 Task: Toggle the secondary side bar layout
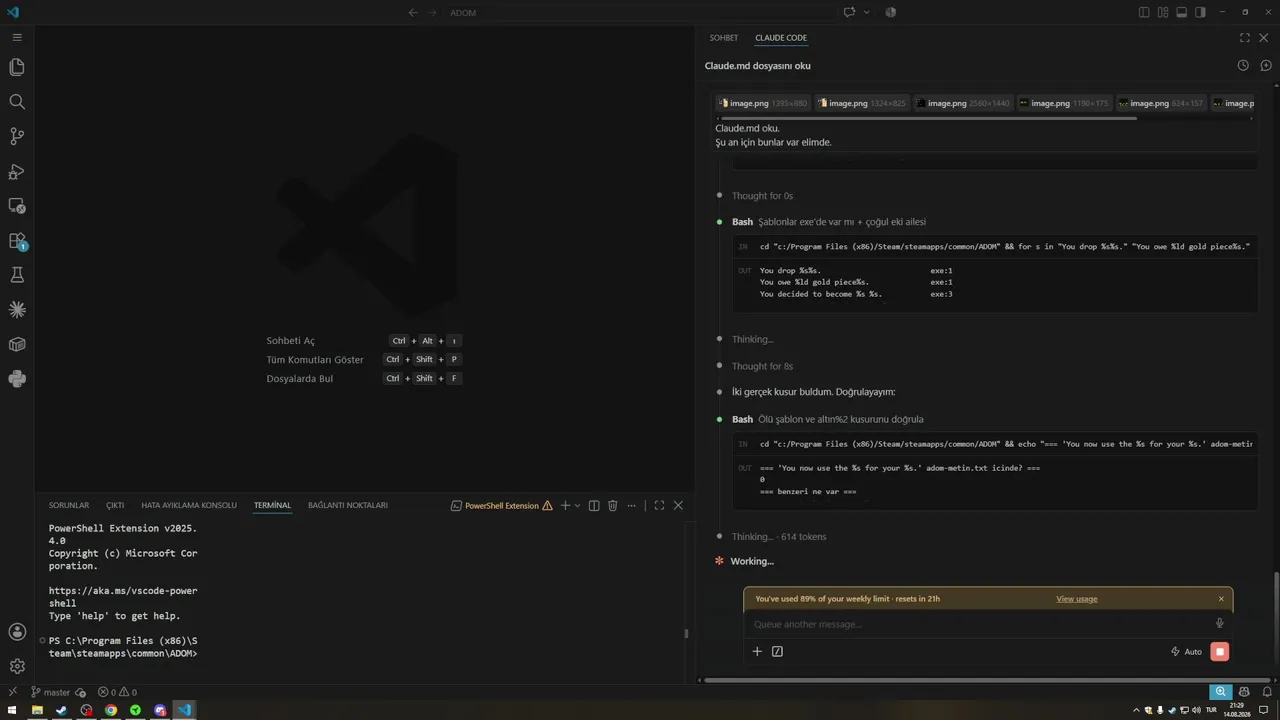coord(1200,12)
